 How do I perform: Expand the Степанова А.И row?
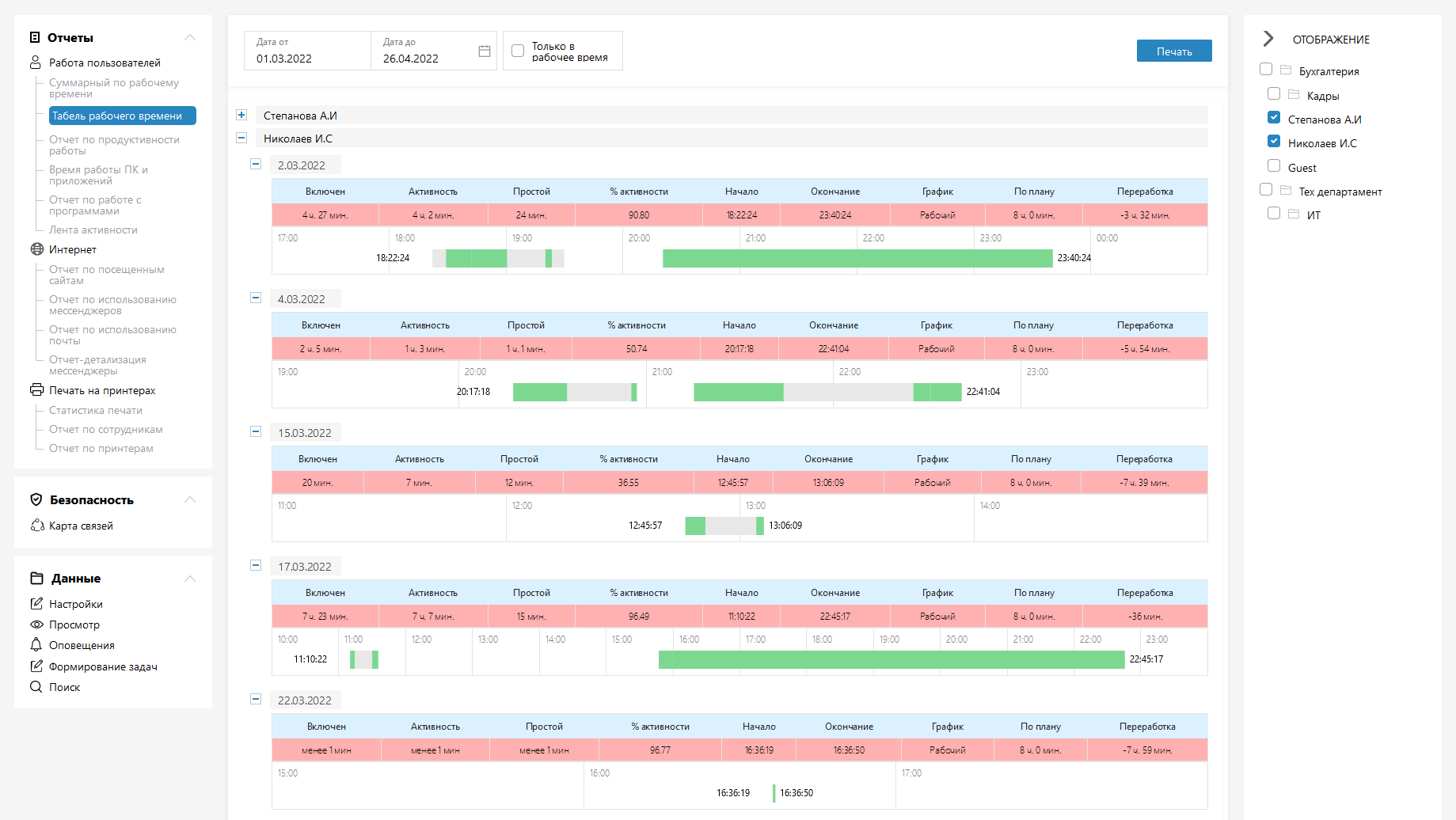pyautogui.click(x=241, y=115)
